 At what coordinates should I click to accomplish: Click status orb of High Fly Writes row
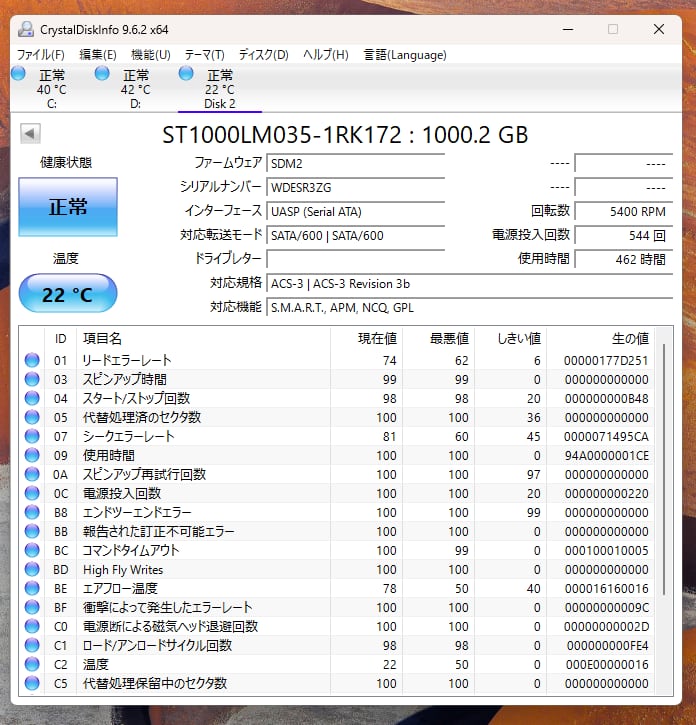click(x=32, y=569)
